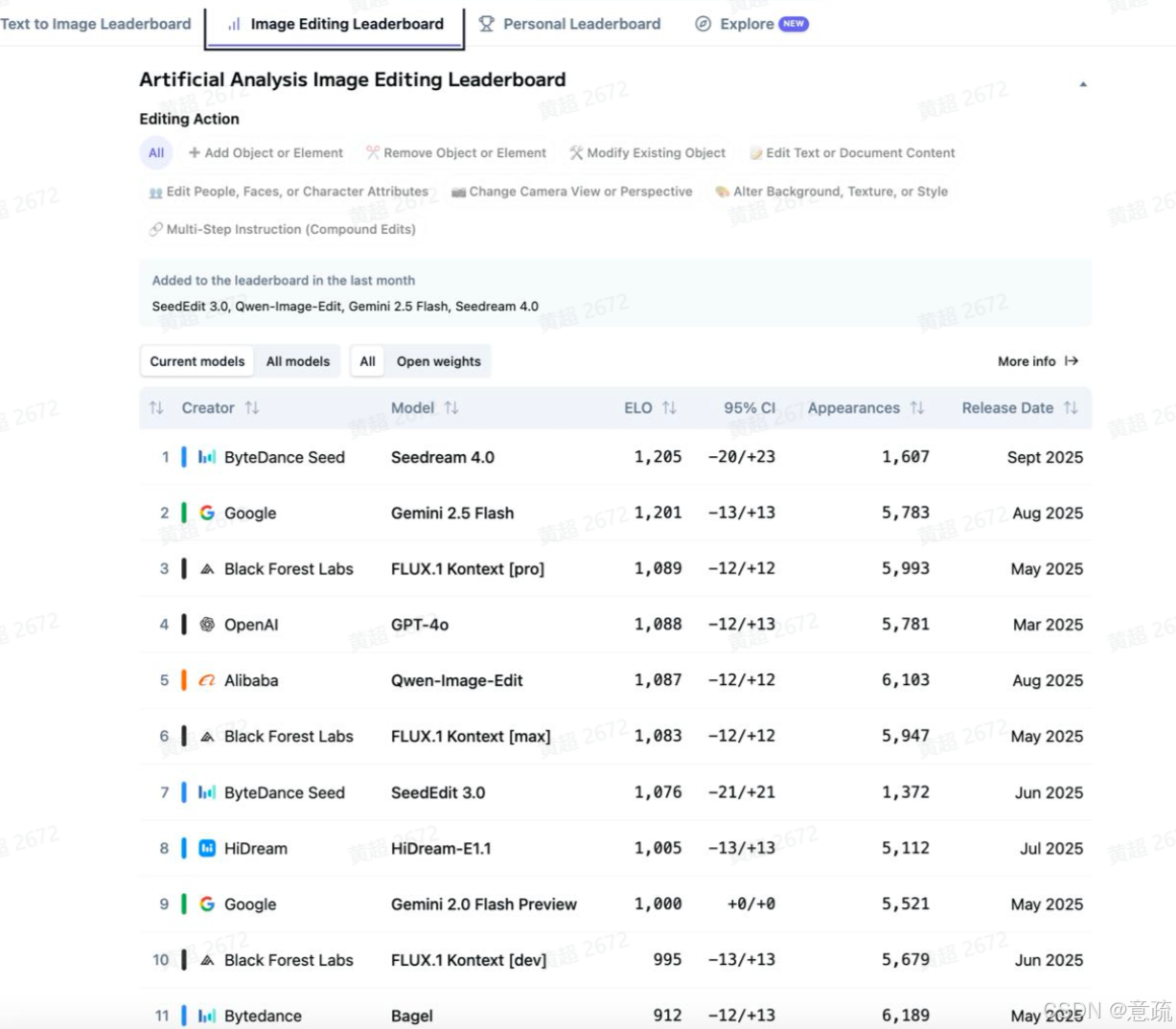Select the Seedream 4.0 model name

coord(443,457)
